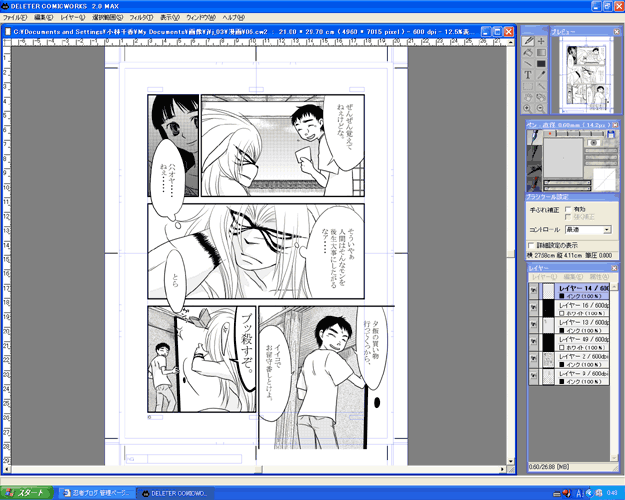Close the Layer panel
The width and height of the screenshot is (625, 500).
pos(614,268)
